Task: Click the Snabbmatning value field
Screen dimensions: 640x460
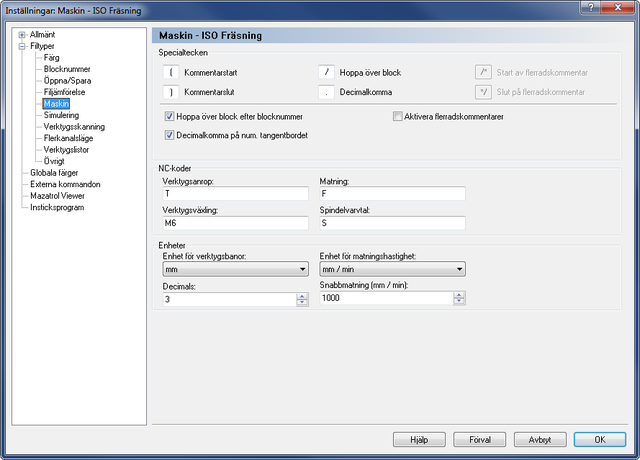Action: (x=386, y=298)
